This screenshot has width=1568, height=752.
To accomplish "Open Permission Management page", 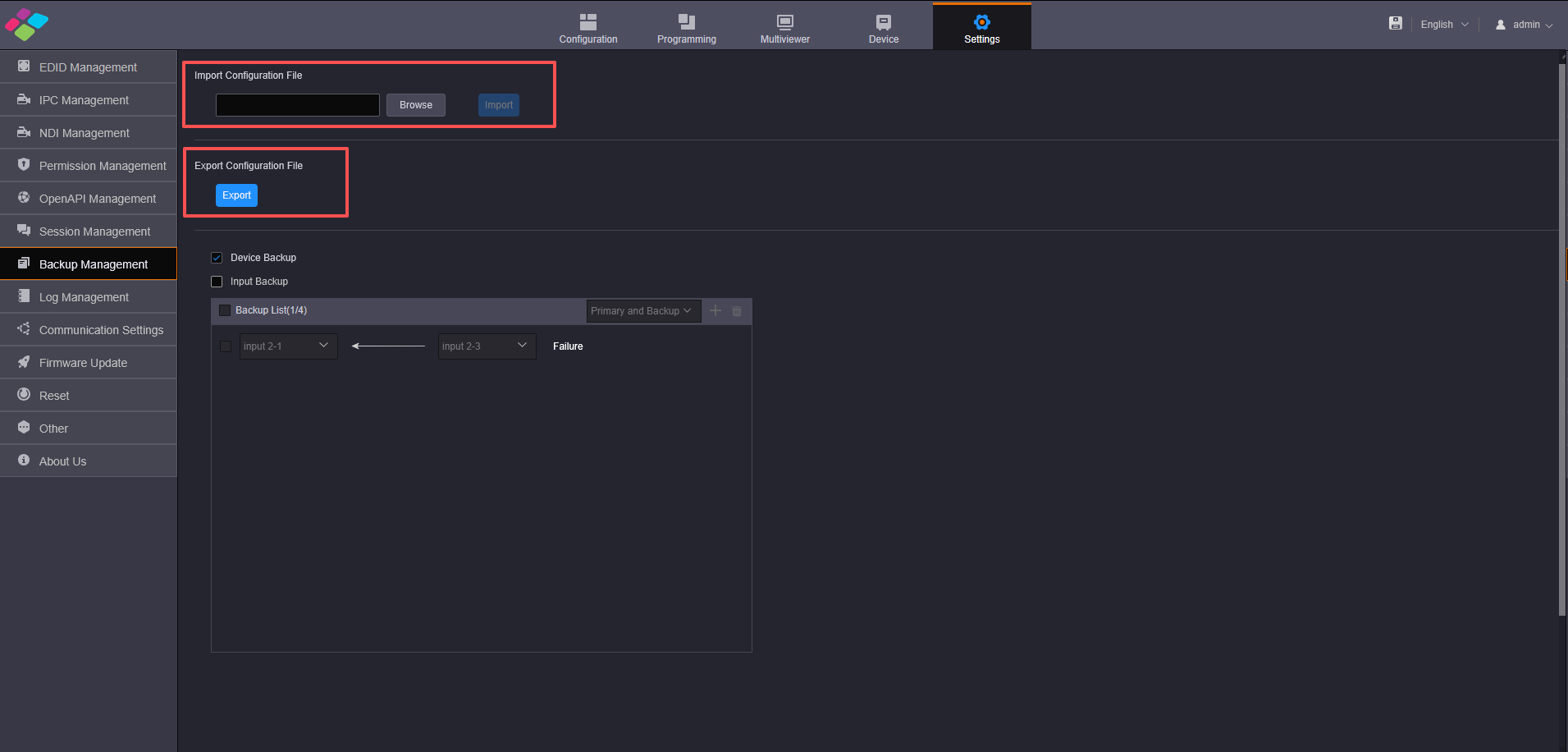I will [89, 165].
